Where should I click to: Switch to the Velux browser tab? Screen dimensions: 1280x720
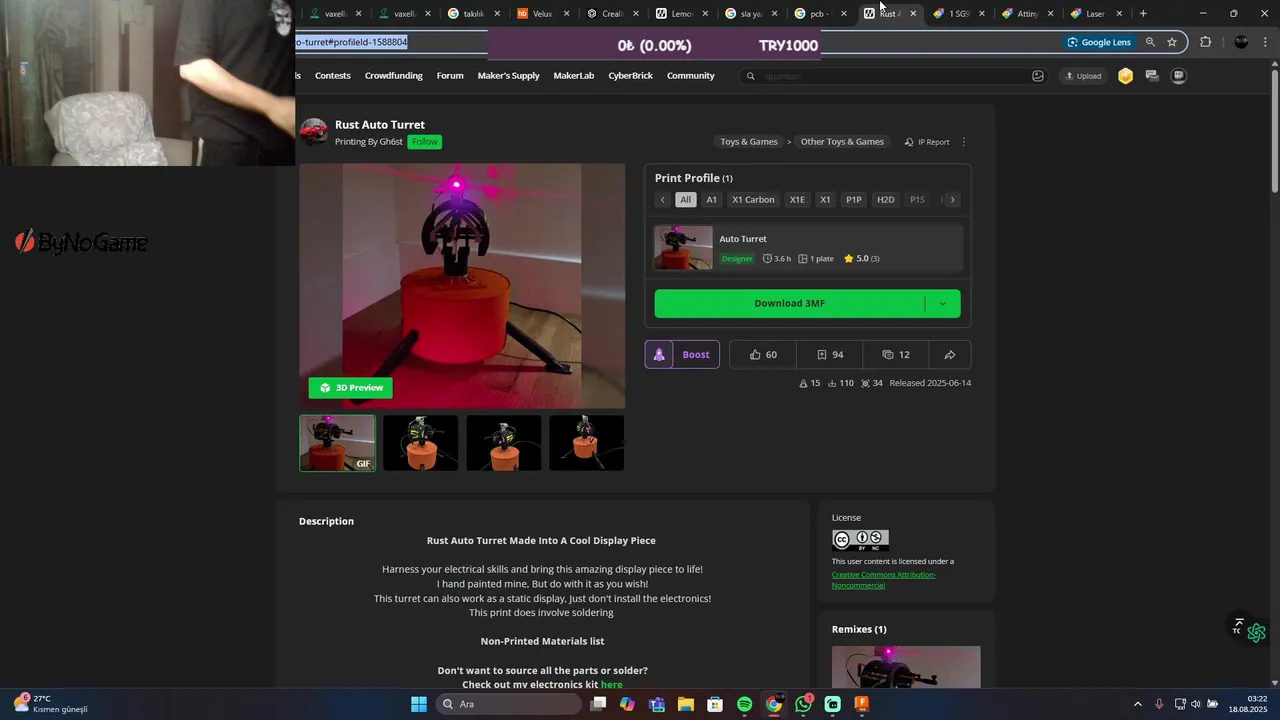pyautogui.click(x=543, y=13)
